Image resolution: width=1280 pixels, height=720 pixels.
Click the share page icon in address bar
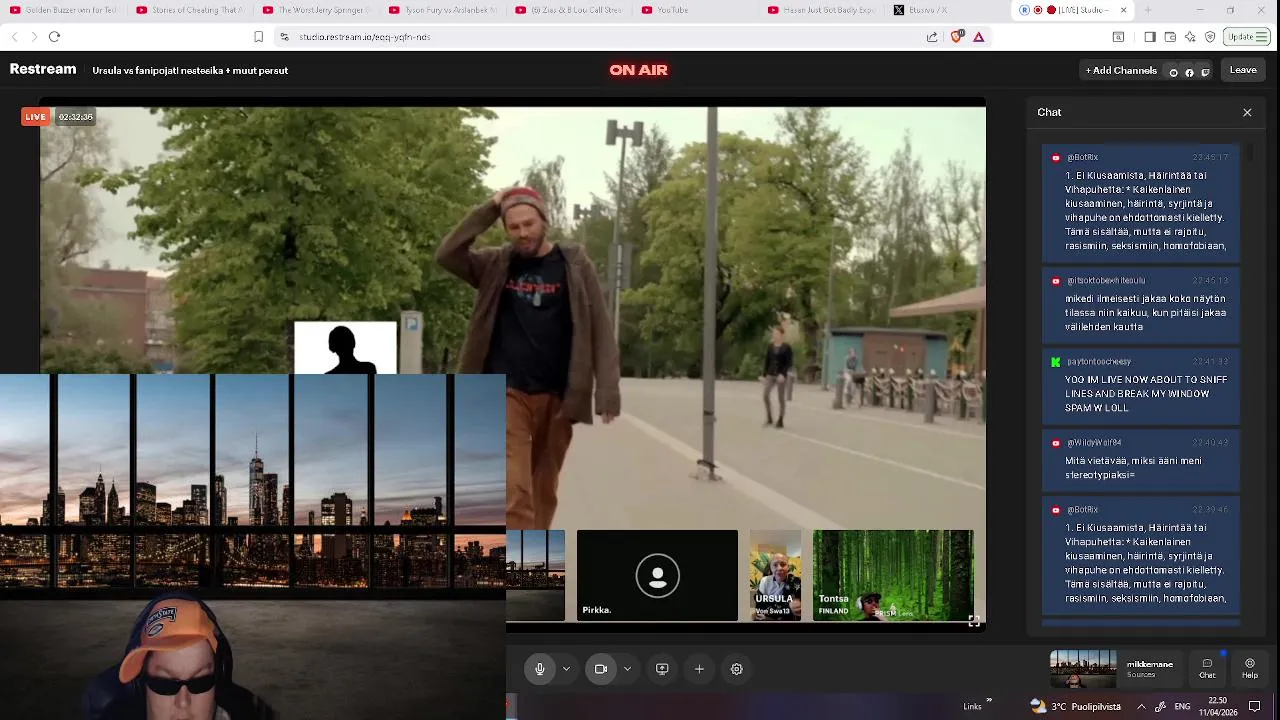point(932,37)
